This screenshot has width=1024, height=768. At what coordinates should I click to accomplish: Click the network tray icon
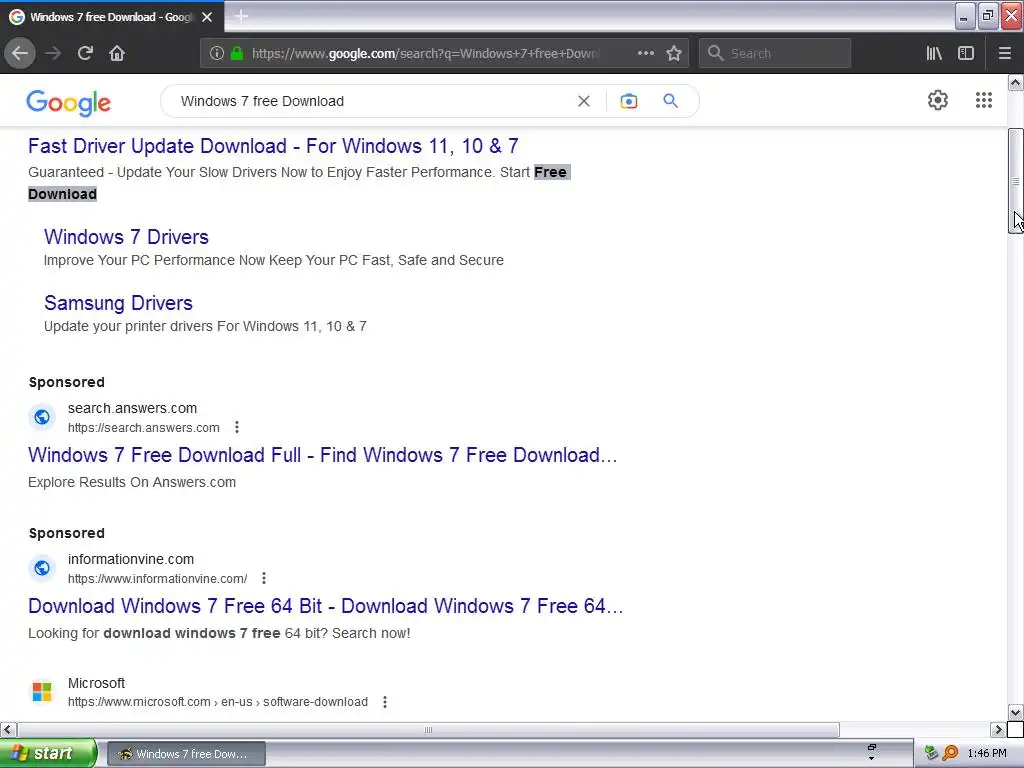931,754
